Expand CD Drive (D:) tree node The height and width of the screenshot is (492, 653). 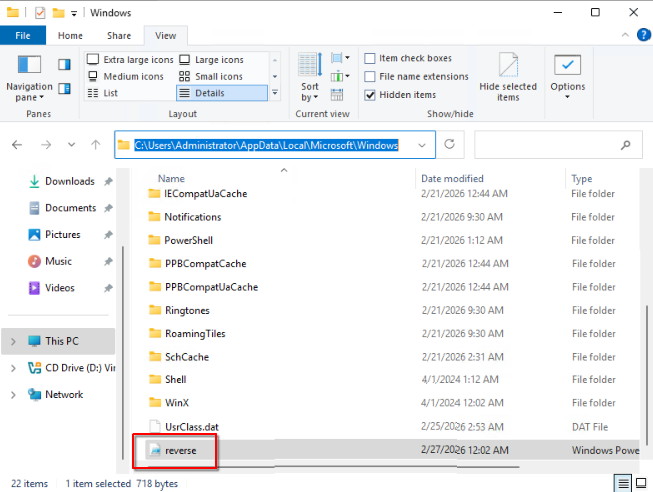click(13, 368)
